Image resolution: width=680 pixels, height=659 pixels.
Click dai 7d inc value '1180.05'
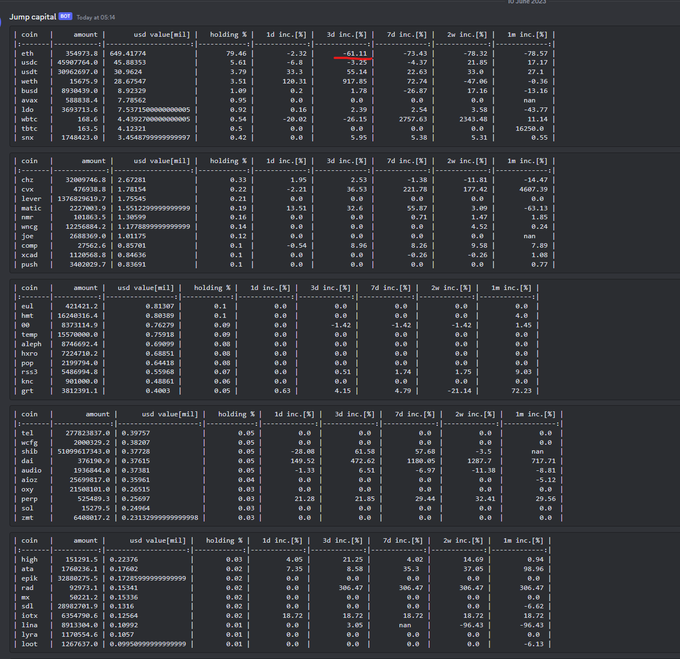click(421, 461)
